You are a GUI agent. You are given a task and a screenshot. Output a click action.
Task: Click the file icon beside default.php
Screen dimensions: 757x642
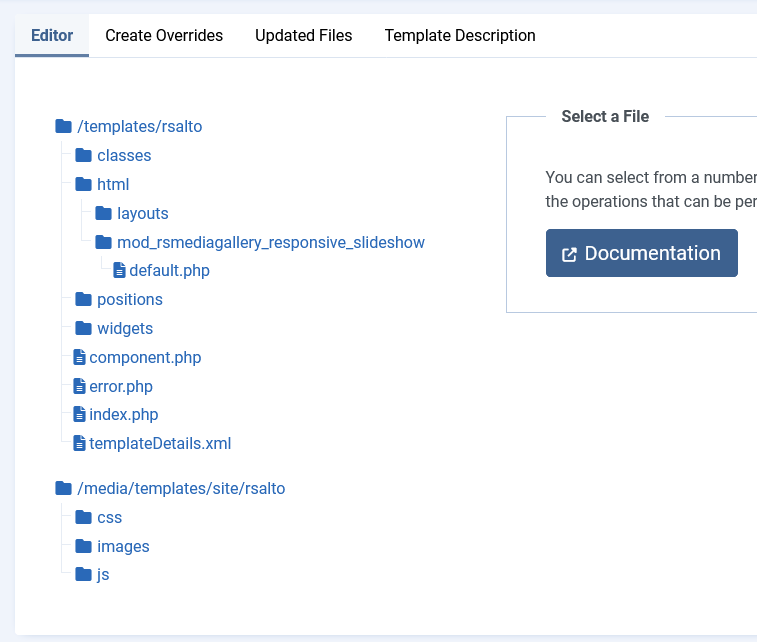point(119,270)
